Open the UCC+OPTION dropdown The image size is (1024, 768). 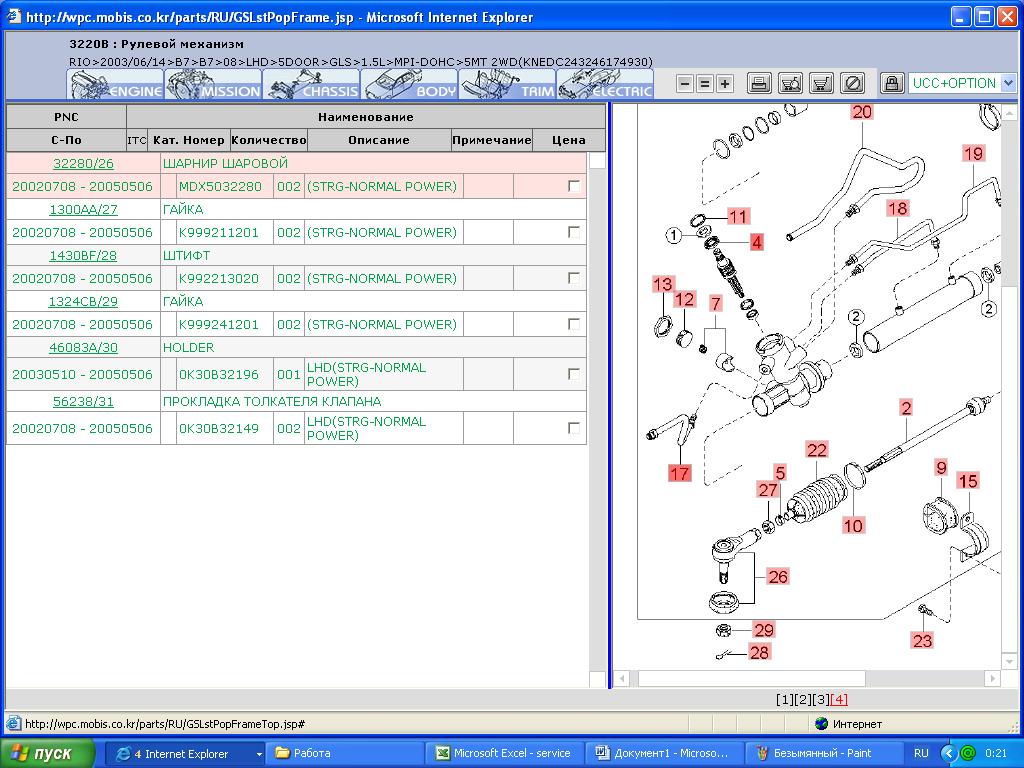(x=1007, y=83)
